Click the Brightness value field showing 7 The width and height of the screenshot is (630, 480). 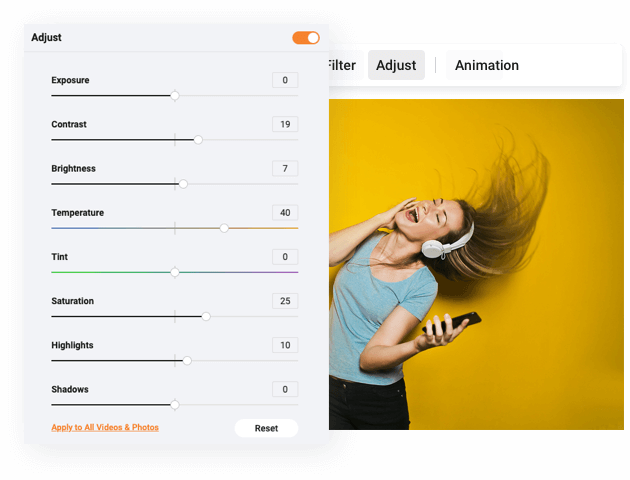[285, 168]
